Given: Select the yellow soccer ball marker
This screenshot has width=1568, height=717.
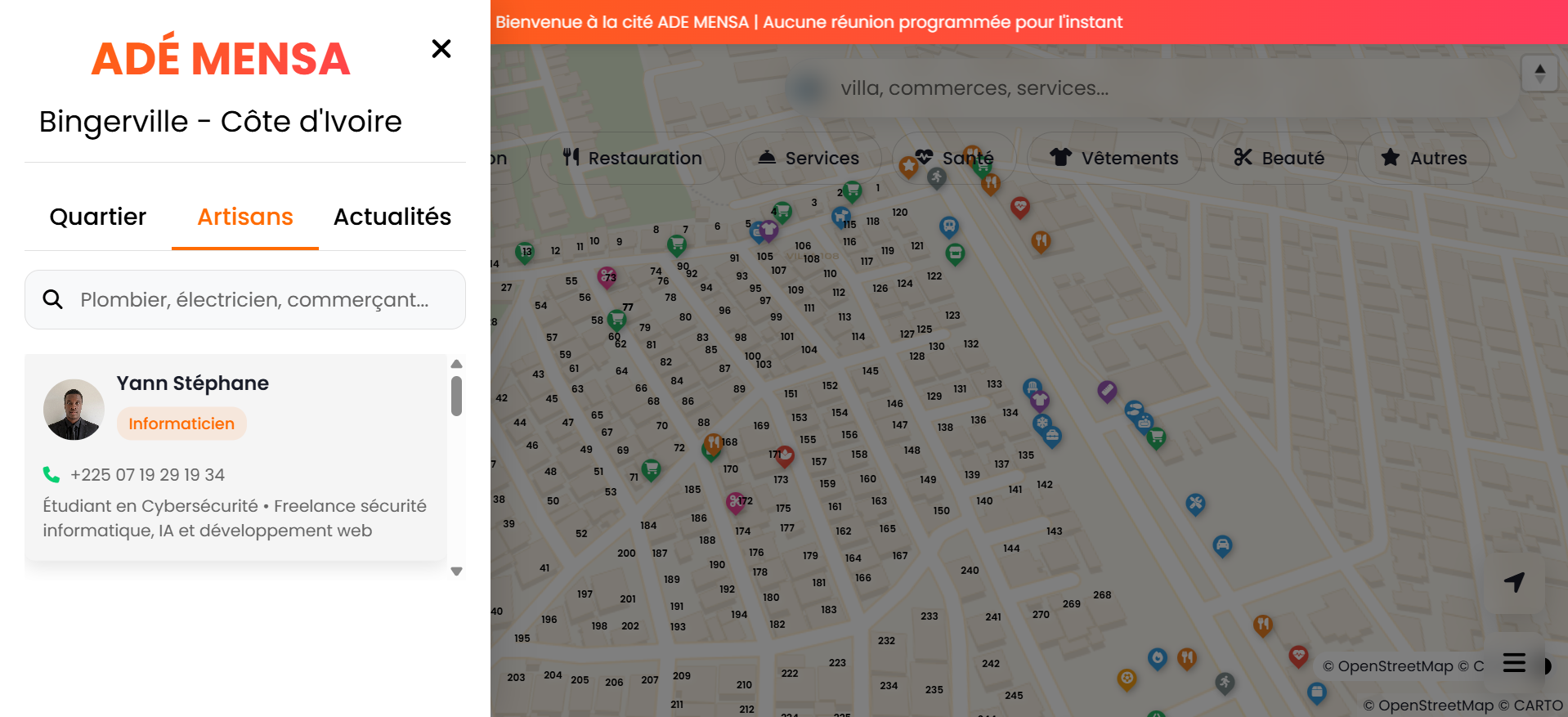Looking at the screenshot, I should [1127, 679].
